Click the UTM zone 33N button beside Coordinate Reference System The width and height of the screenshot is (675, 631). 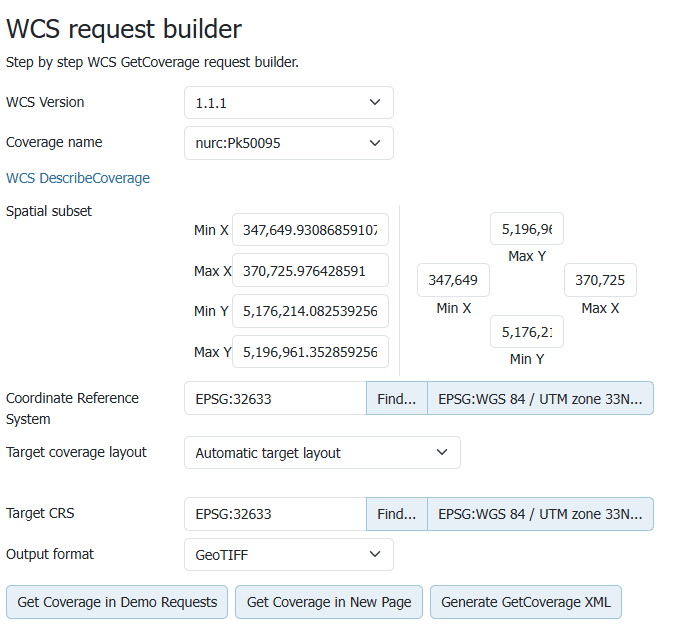(x=540, y=398)
